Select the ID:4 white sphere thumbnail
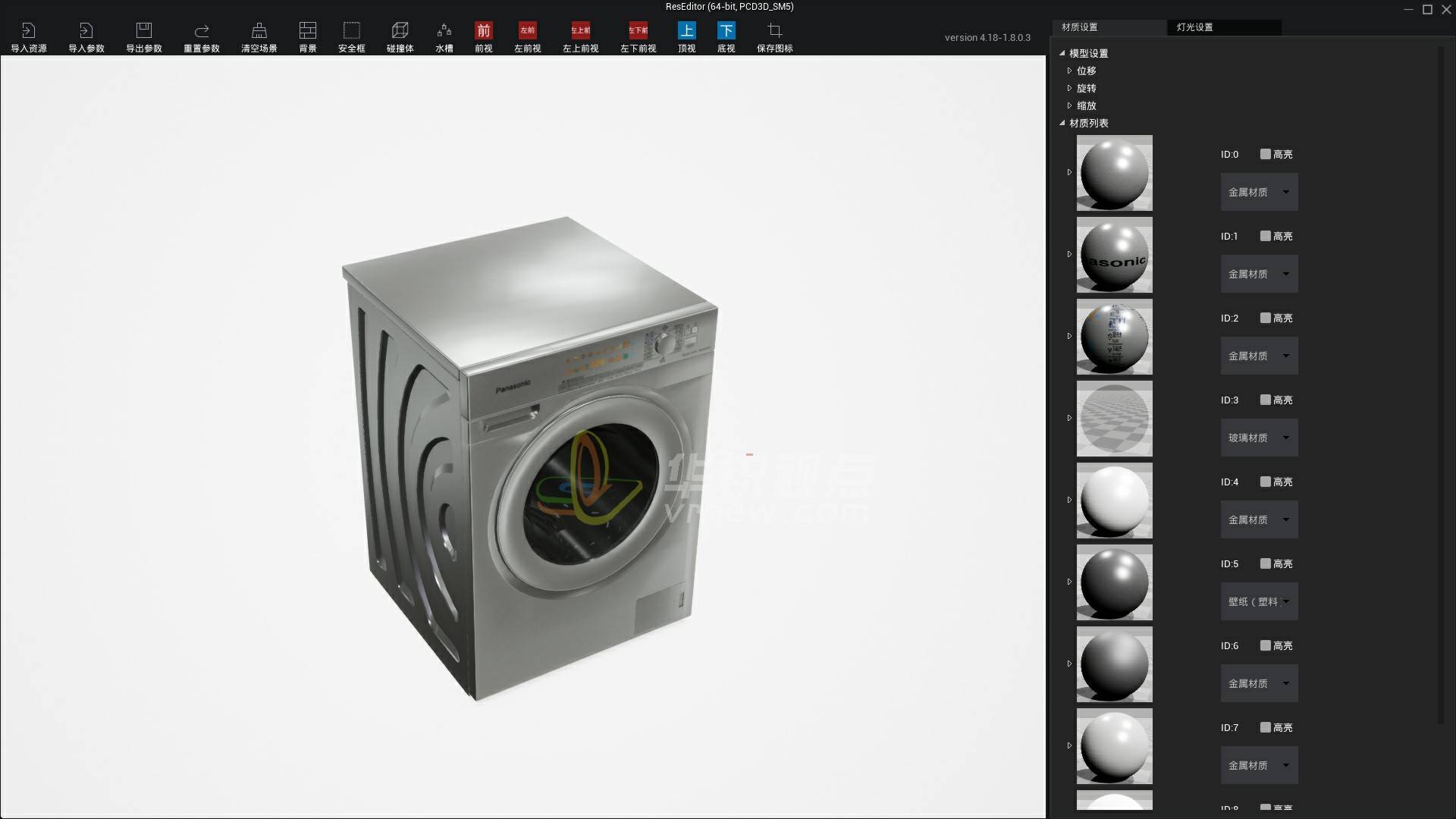Screen dimensions: 1456x819 click(x=1114, y=500)
